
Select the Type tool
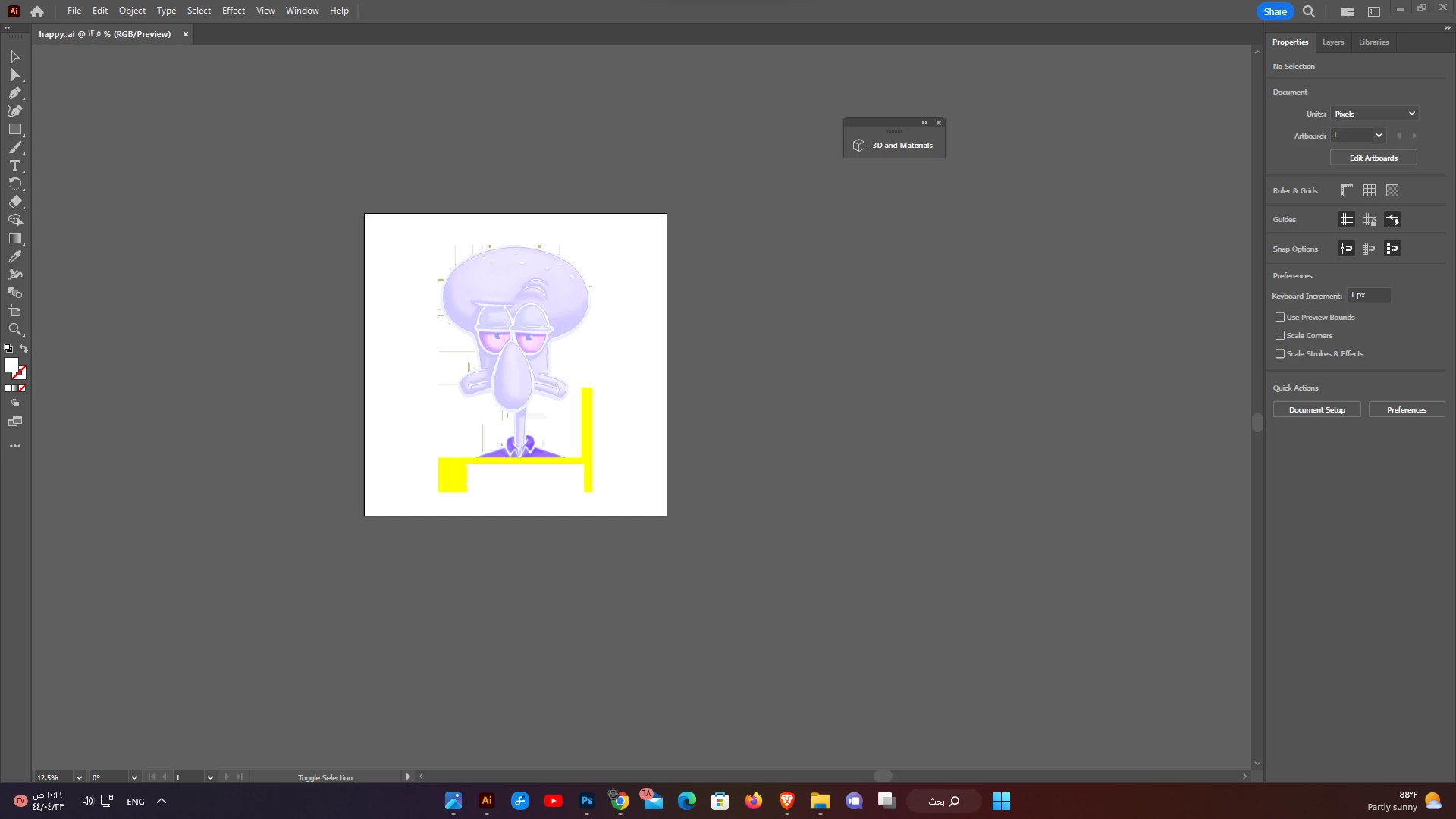point(14,165)
